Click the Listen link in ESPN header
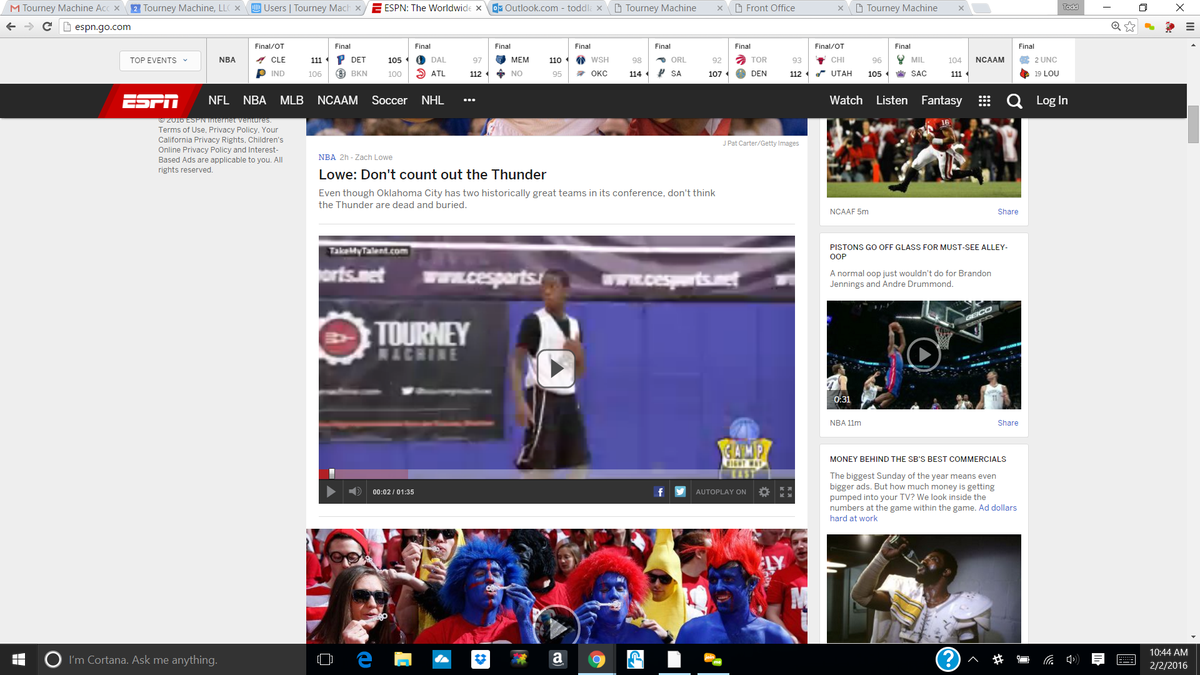The height and width of the screenshot is (675, 1200). [x=892, y=100]
